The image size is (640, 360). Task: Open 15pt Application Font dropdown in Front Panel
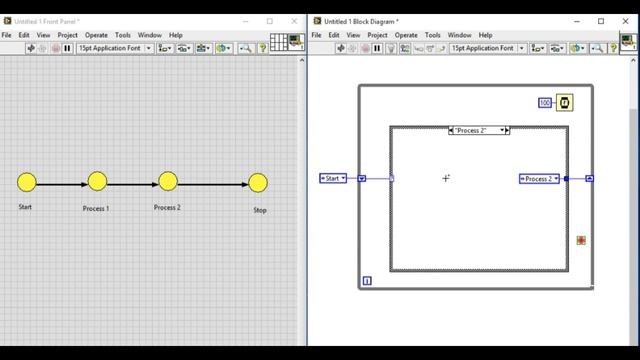(115, 48)
